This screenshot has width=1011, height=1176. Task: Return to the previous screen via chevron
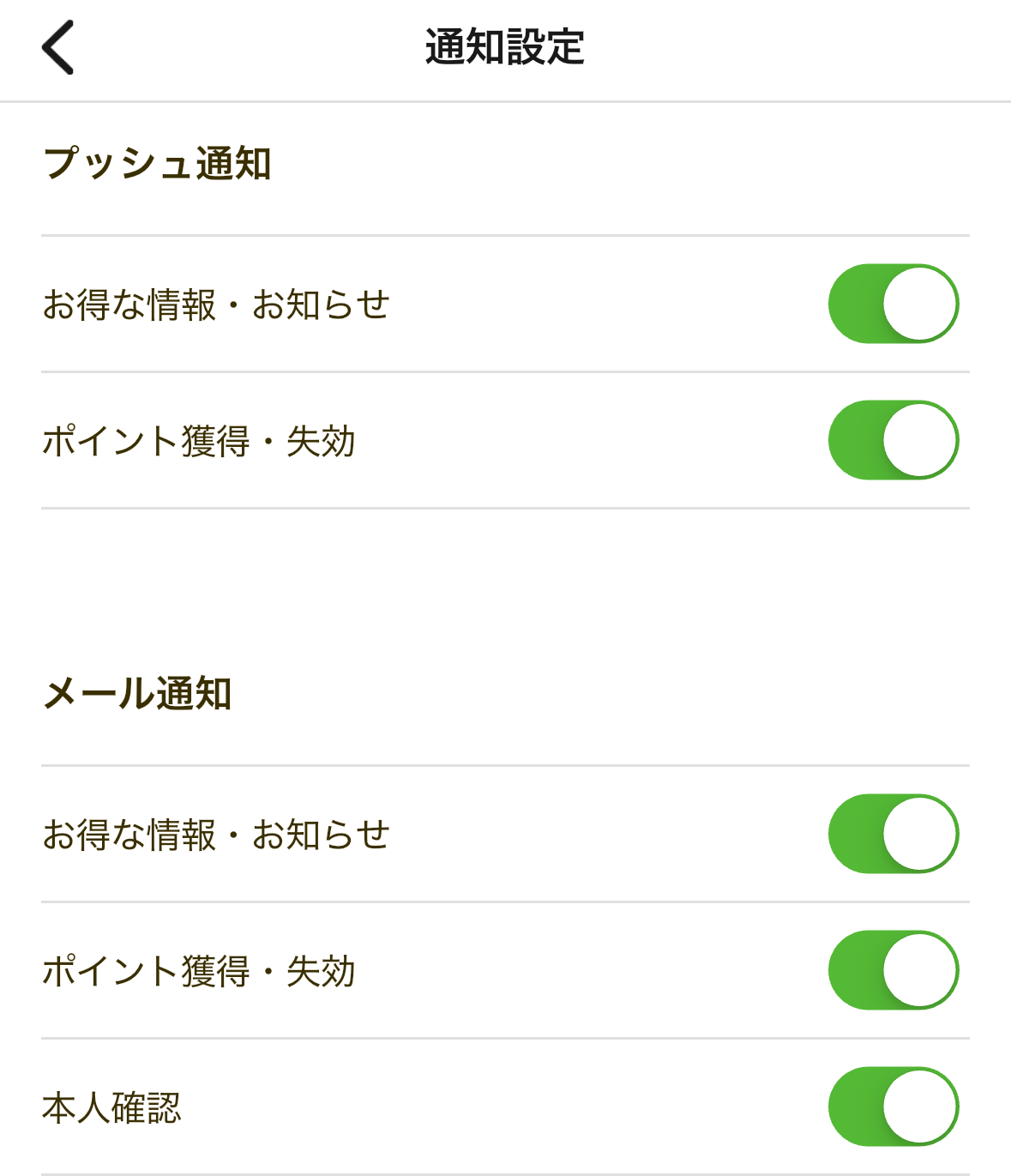point(58,48)
